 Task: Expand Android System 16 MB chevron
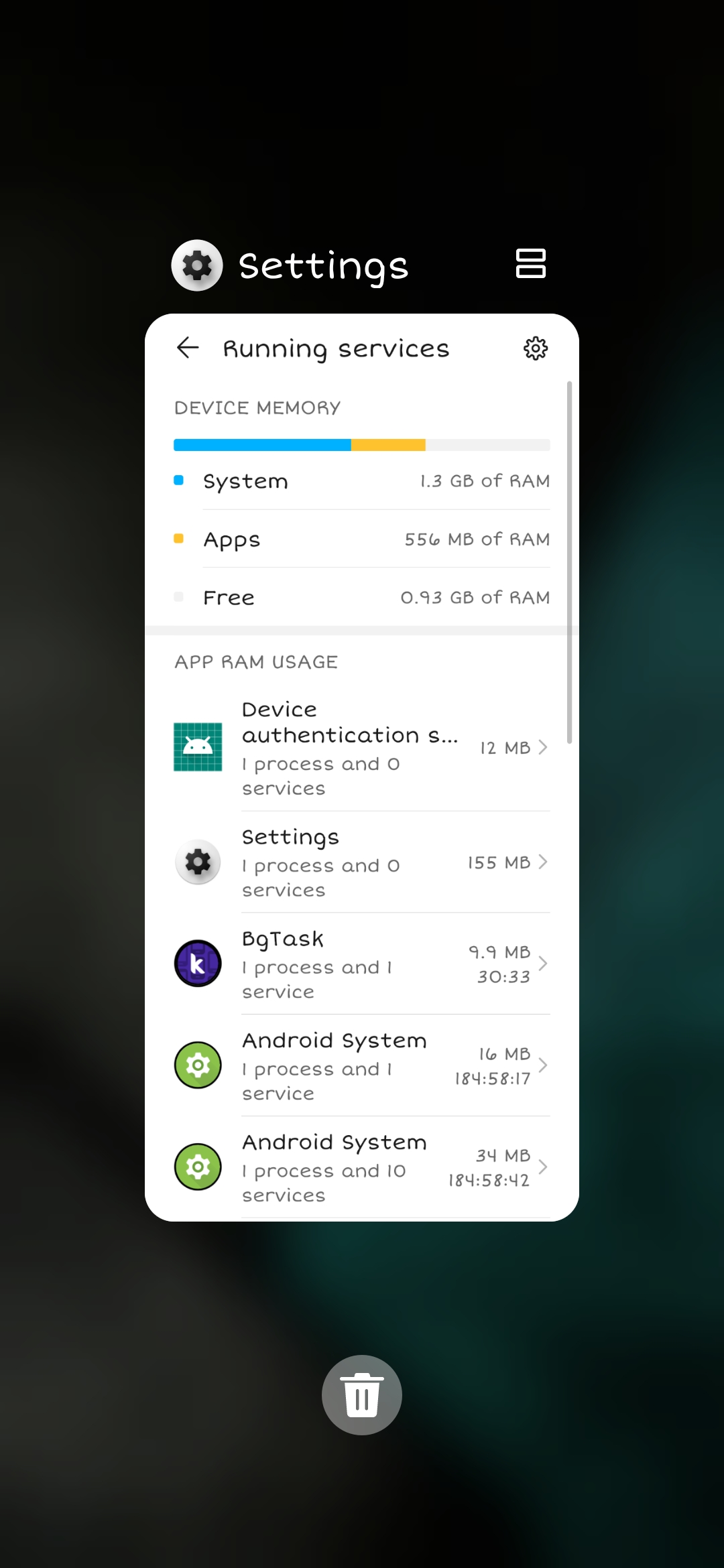[543, 1065]
